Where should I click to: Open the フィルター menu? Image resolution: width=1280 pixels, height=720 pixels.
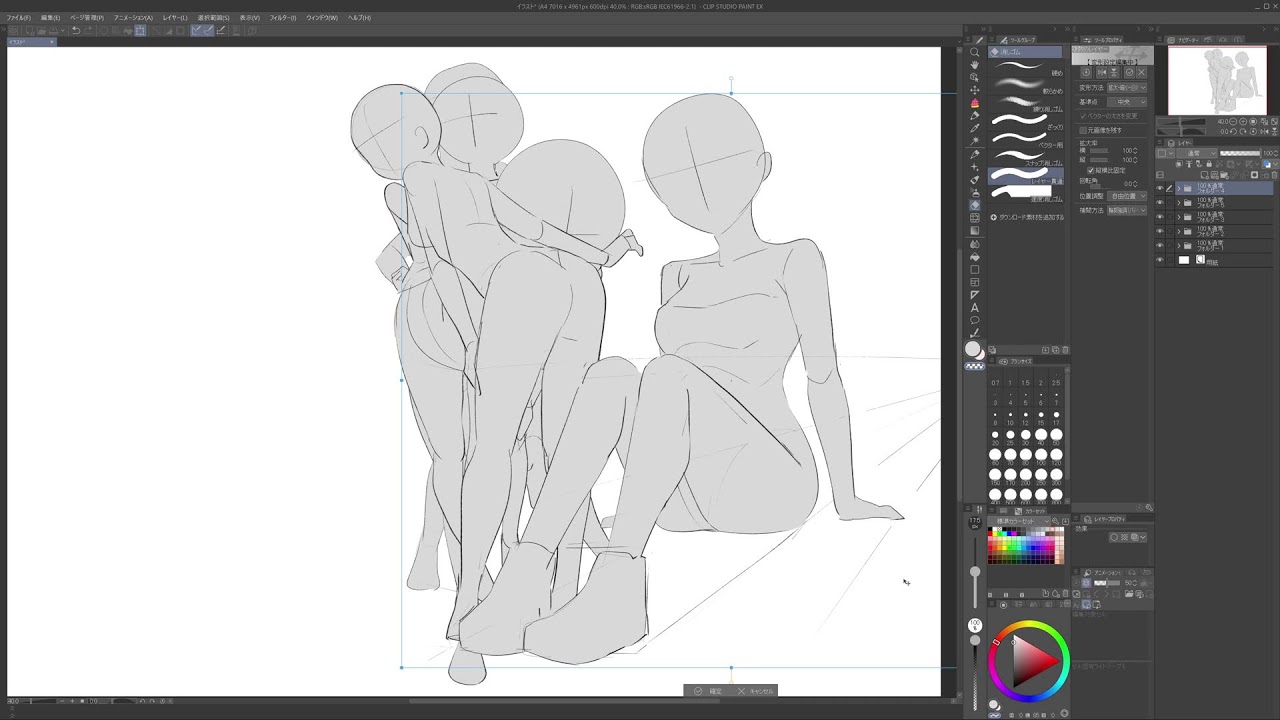[x=283, y=18]
